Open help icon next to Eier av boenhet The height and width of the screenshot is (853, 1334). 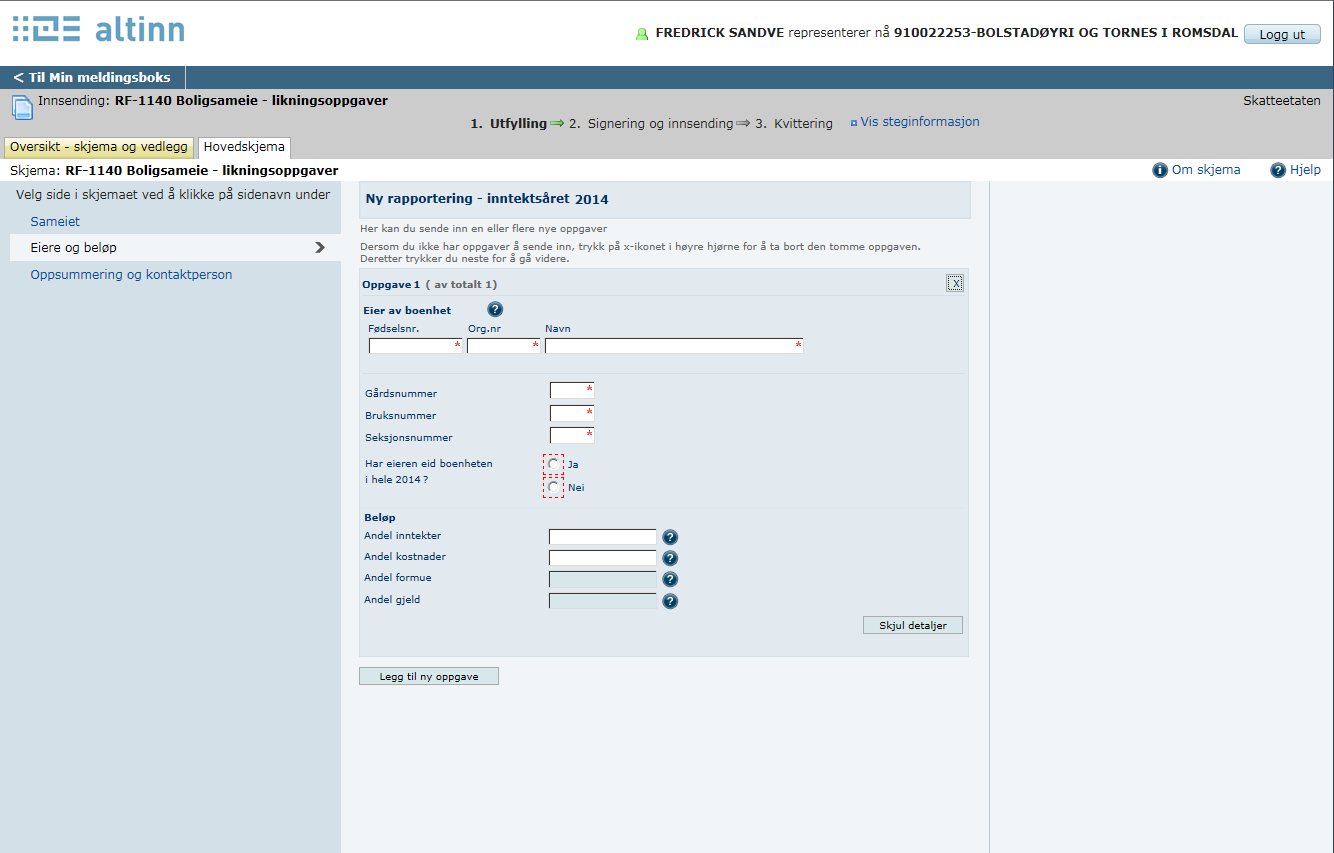pos(495,310)
